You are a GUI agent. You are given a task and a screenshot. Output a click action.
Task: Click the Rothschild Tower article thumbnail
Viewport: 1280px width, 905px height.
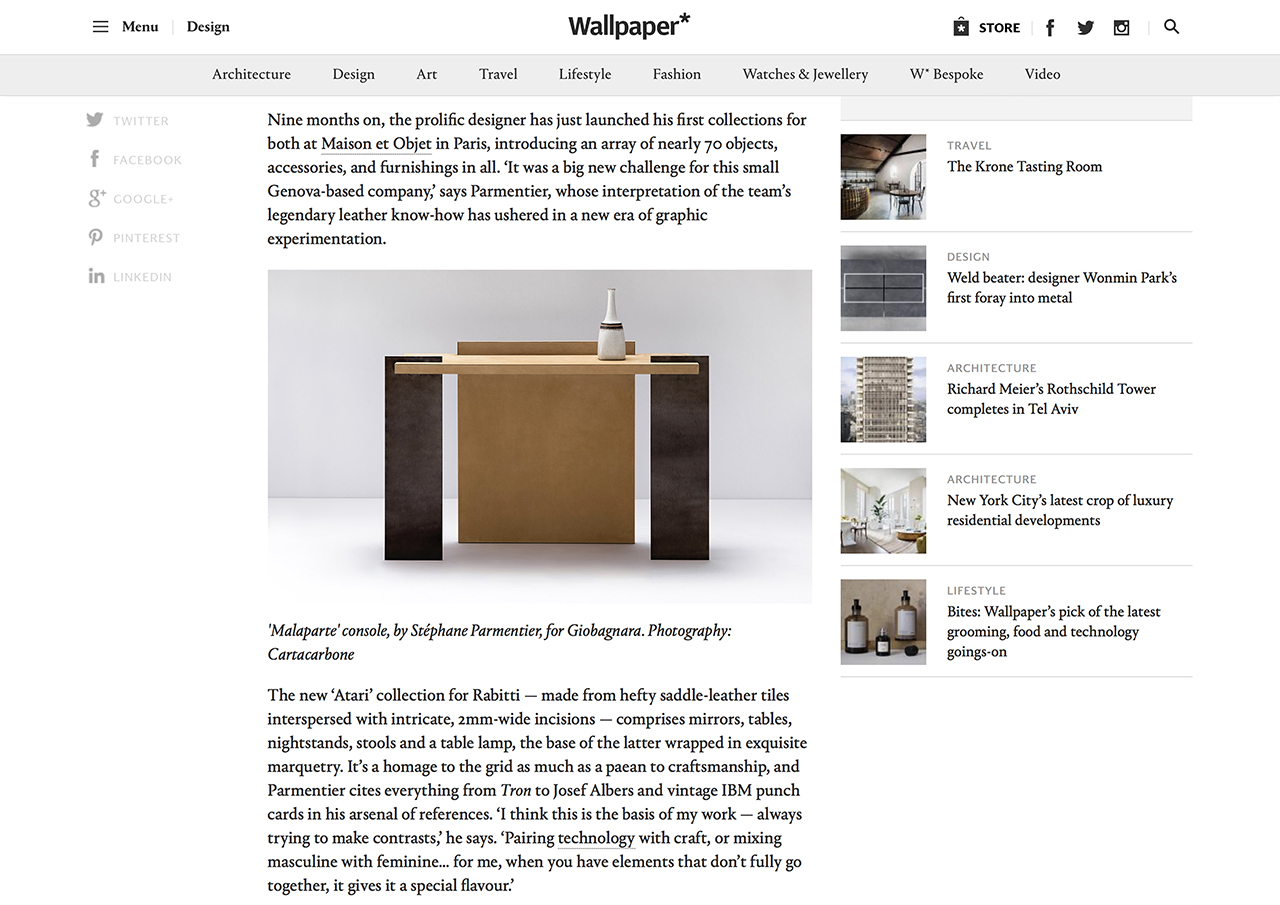pos(883,400)
